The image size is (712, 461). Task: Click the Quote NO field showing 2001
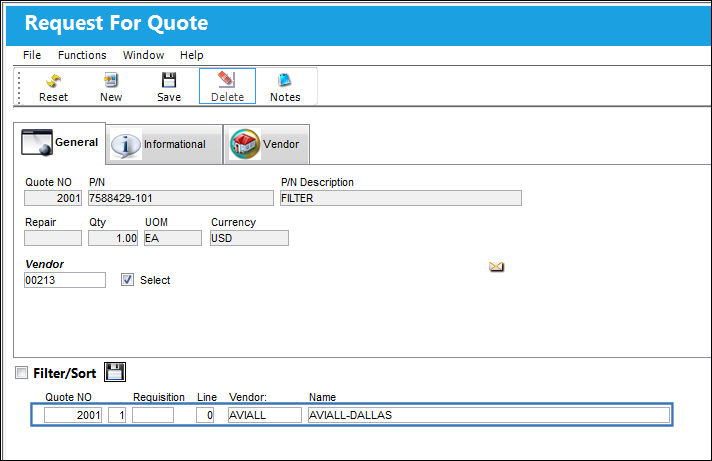tap(53, 198)
